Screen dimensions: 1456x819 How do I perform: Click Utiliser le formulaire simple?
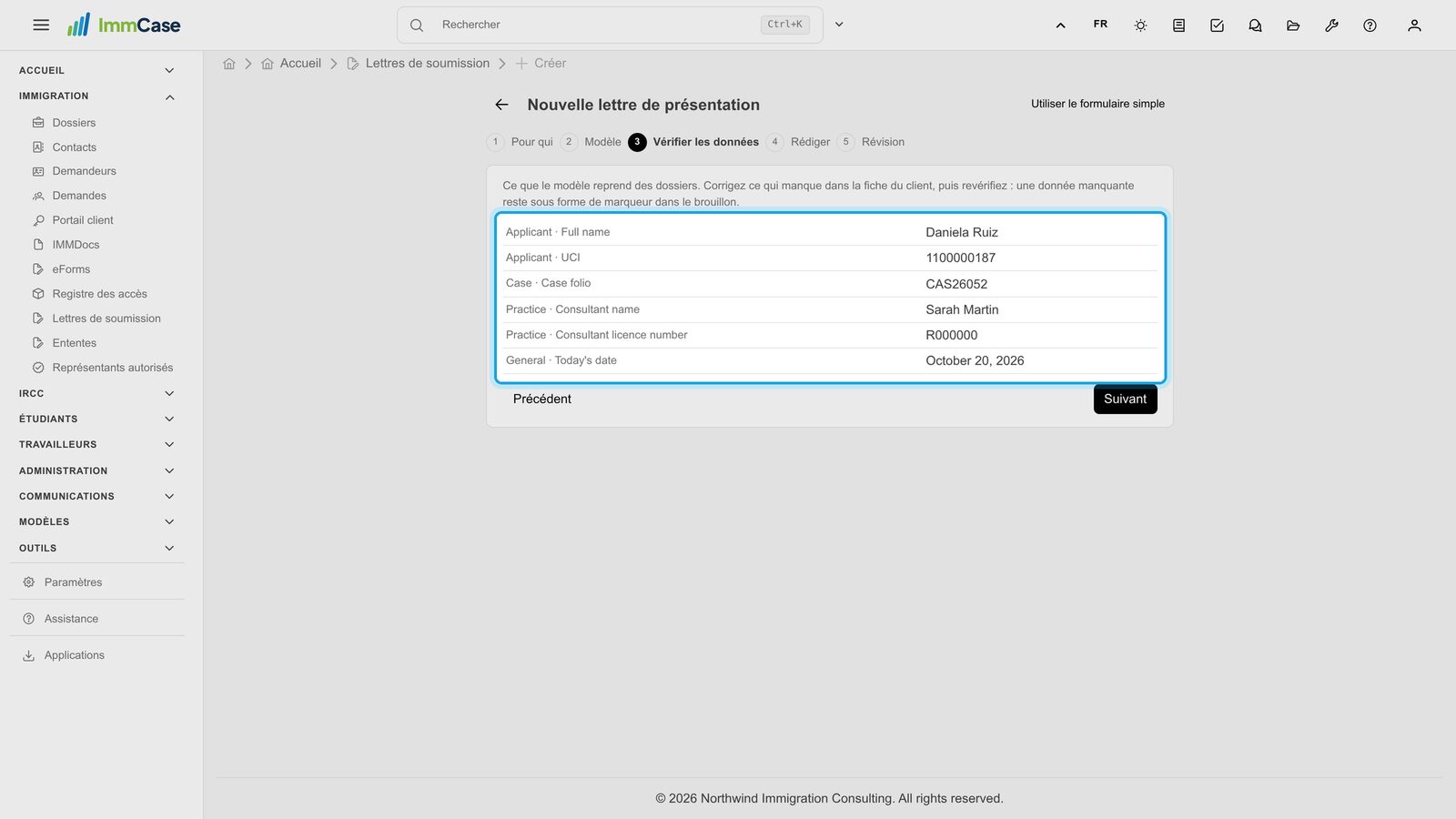(1097, 104)
